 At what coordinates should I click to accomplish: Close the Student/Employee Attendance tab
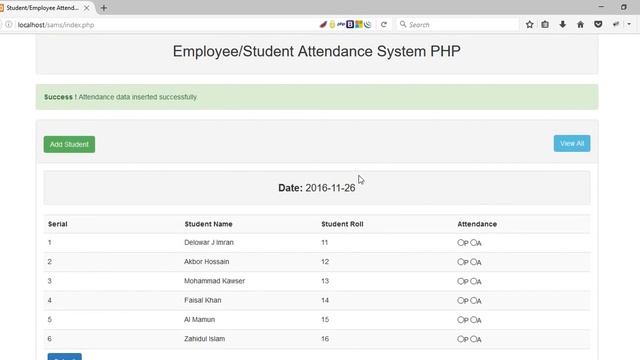(87, 8)
